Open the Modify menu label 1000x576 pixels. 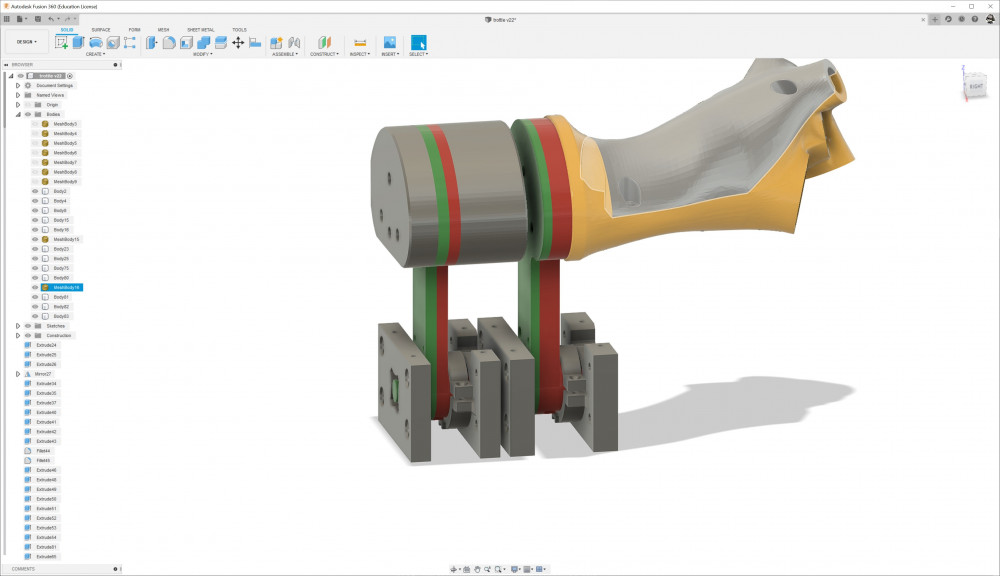pyautogui.click(x=202, y=54)
